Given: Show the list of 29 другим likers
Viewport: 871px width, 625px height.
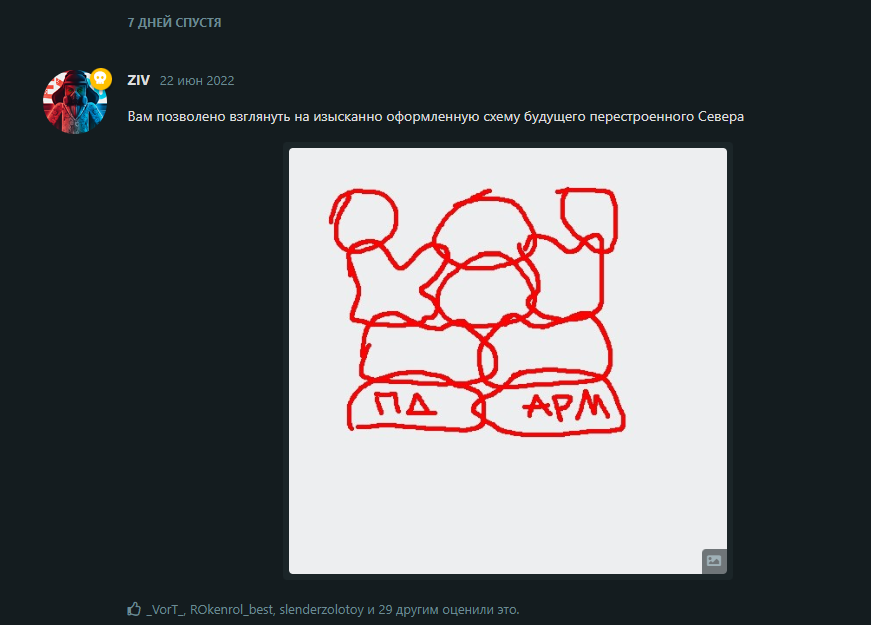Looking at the screenshot, I should click(x=408, y=609).
